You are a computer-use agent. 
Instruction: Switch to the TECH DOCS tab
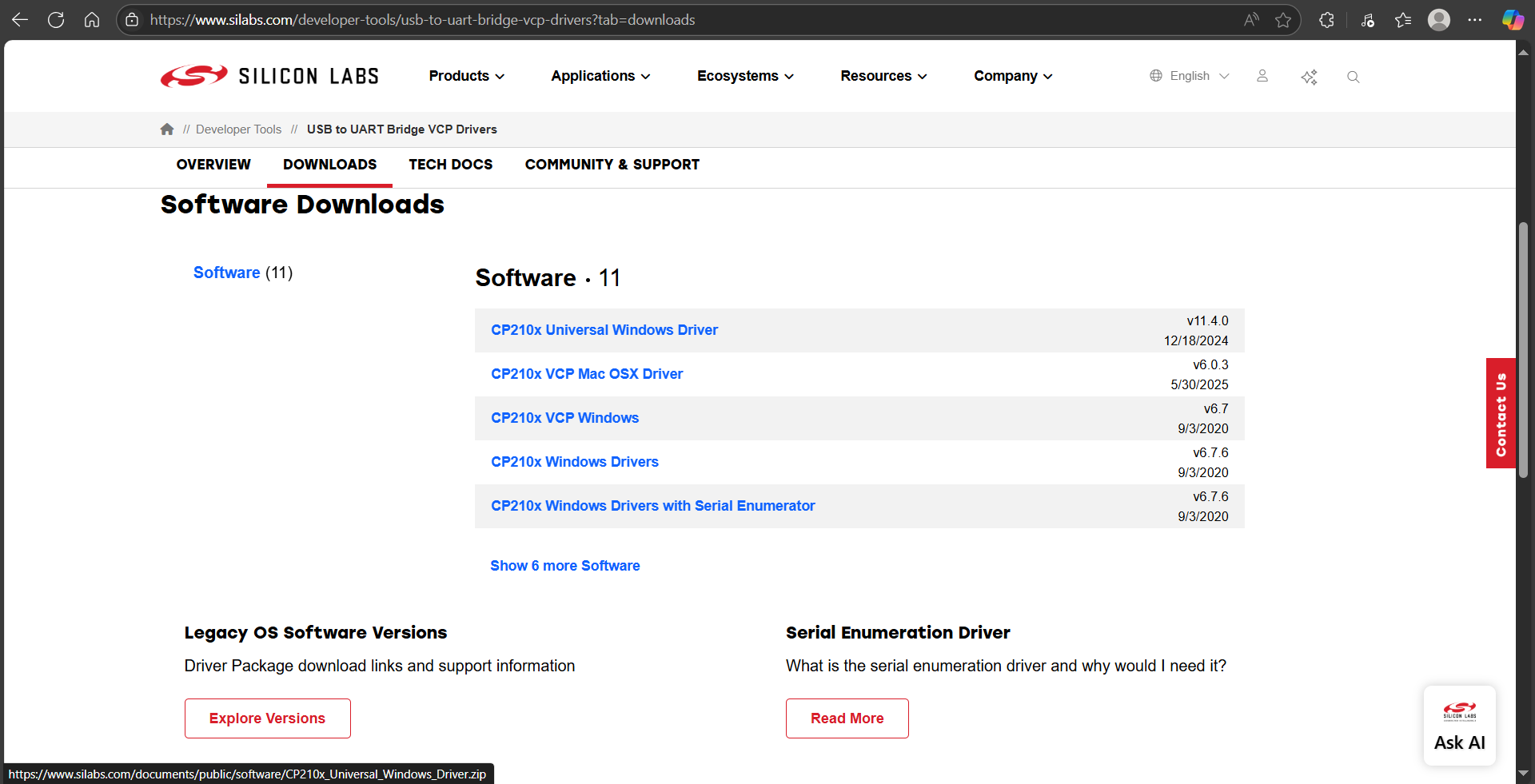[451, 165]
